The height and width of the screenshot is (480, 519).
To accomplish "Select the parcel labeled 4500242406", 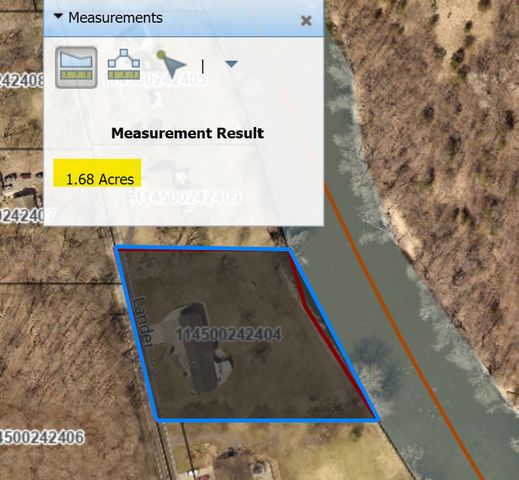I will [42, 437].
